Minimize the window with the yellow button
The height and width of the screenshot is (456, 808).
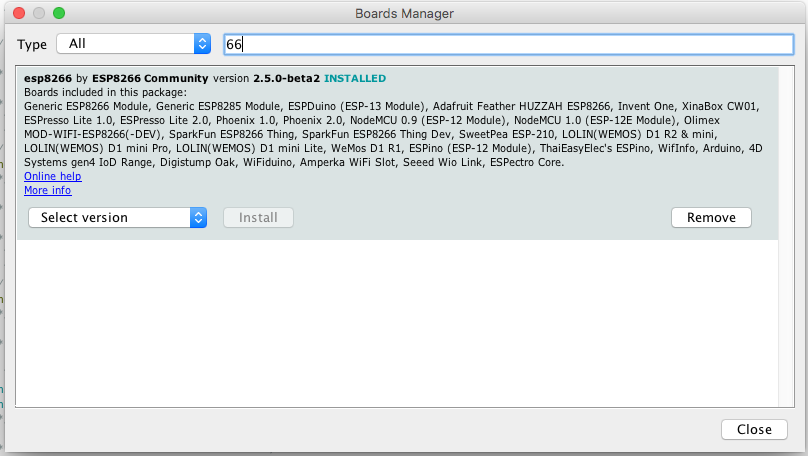(39, 14)
